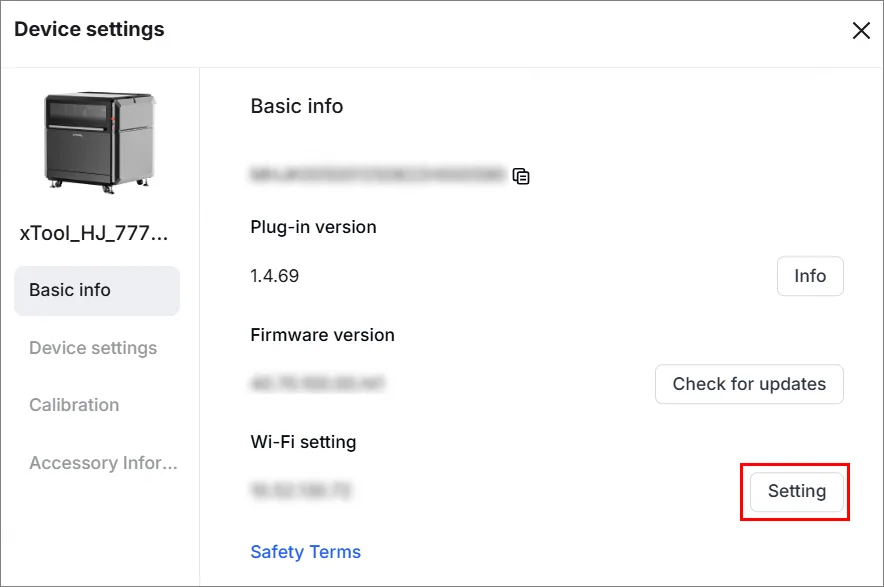Open the Device settings sidebar tab

(x=93, y=348)
